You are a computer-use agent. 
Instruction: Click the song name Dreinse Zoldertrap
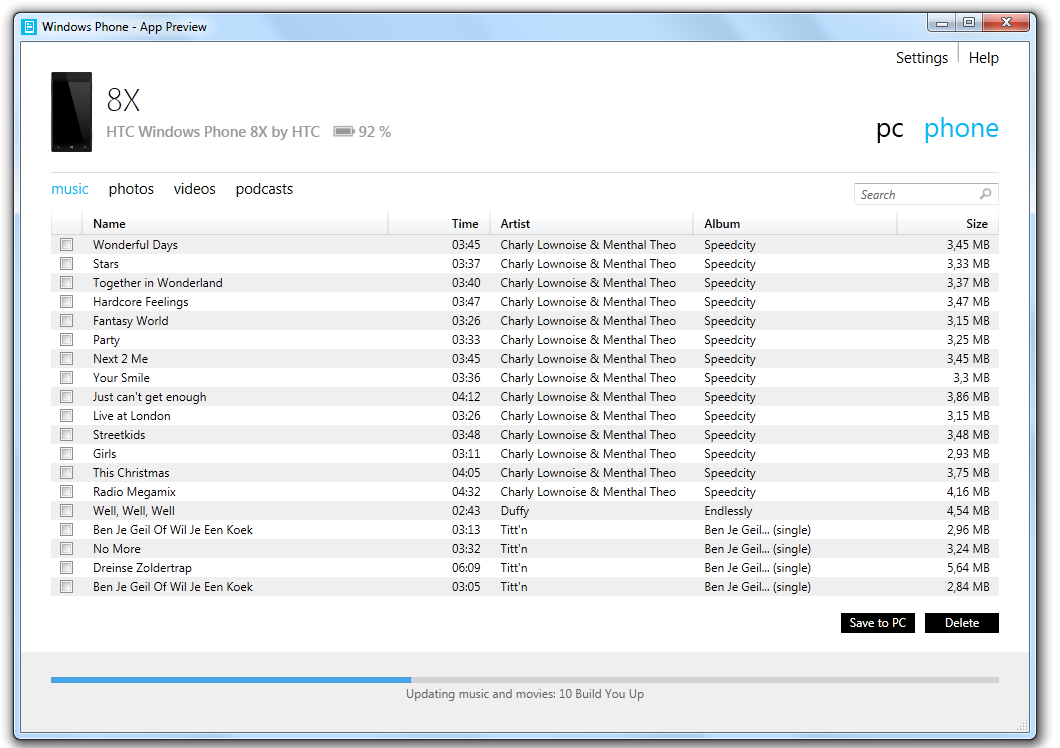pos(142,568)
